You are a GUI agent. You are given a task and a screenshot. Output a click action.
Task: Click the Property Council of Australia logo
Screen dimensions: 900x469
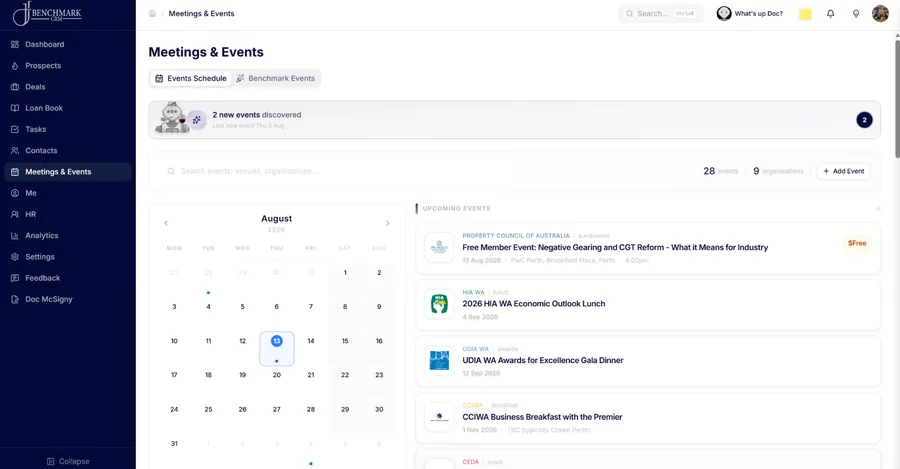(x=439, y=248)
